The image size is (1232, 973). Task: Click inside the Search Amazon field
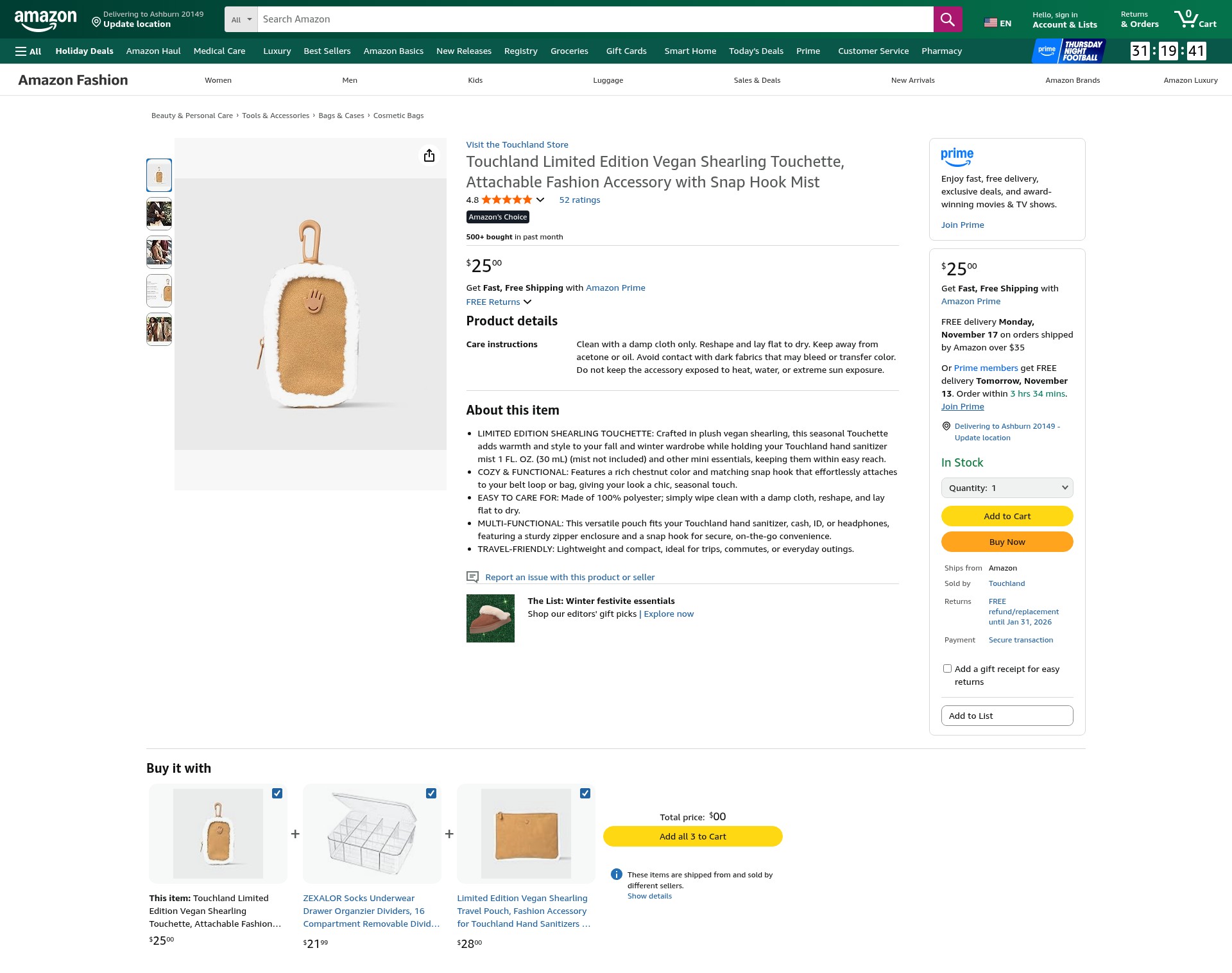tap(595, 19)
